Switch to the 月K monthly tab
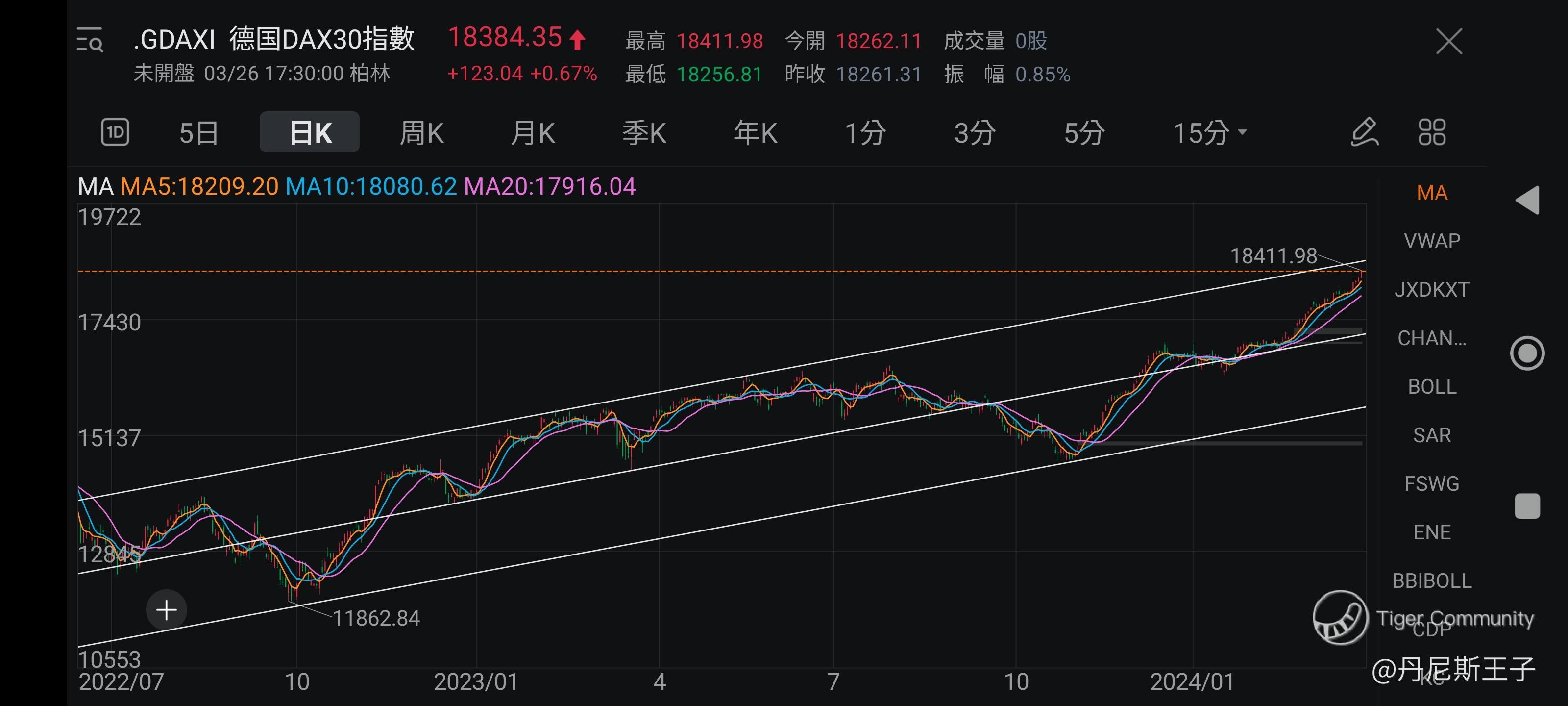This screenshot has height=706, width=1568. (x=533, y=133)
